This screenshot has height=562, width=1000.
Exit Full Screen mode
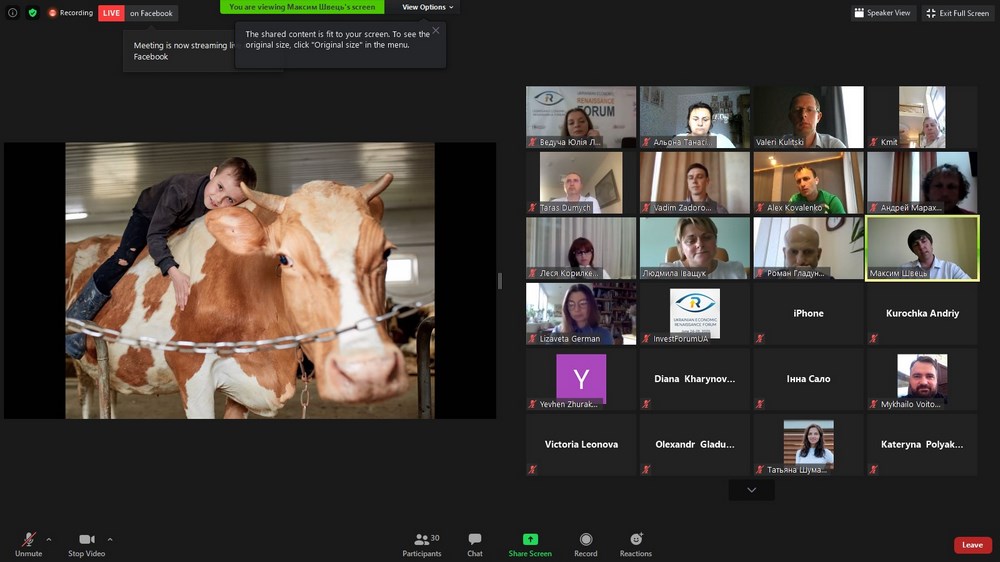click(x=957, y=13)
